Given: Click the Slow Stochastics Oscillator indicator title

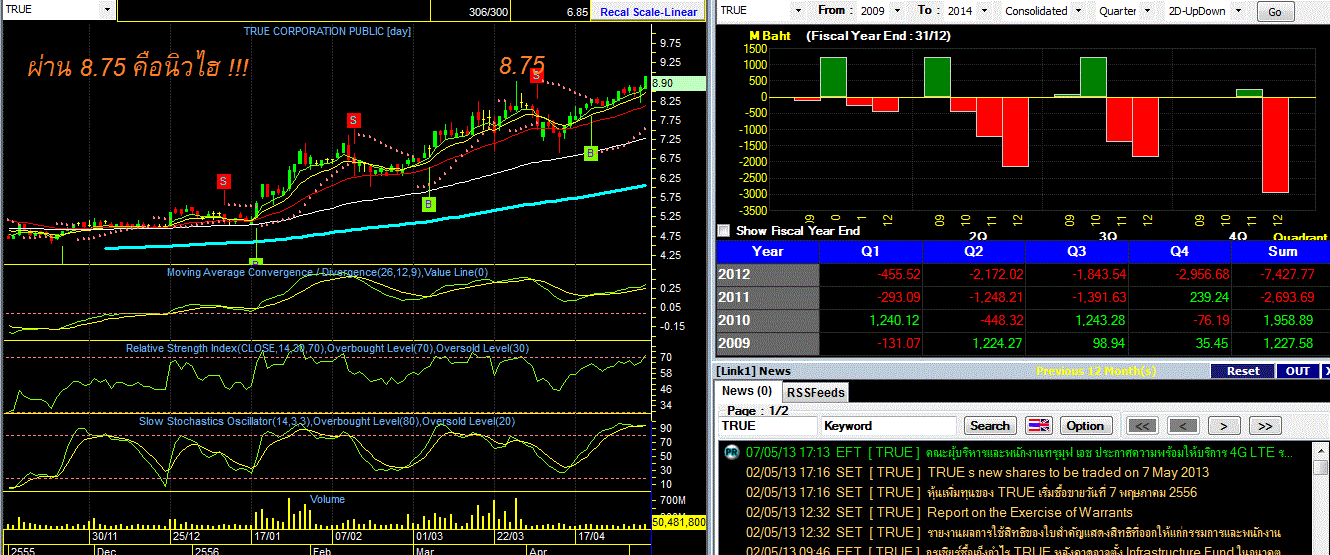Looking at the screenshot, I should [x=327, y=421].
